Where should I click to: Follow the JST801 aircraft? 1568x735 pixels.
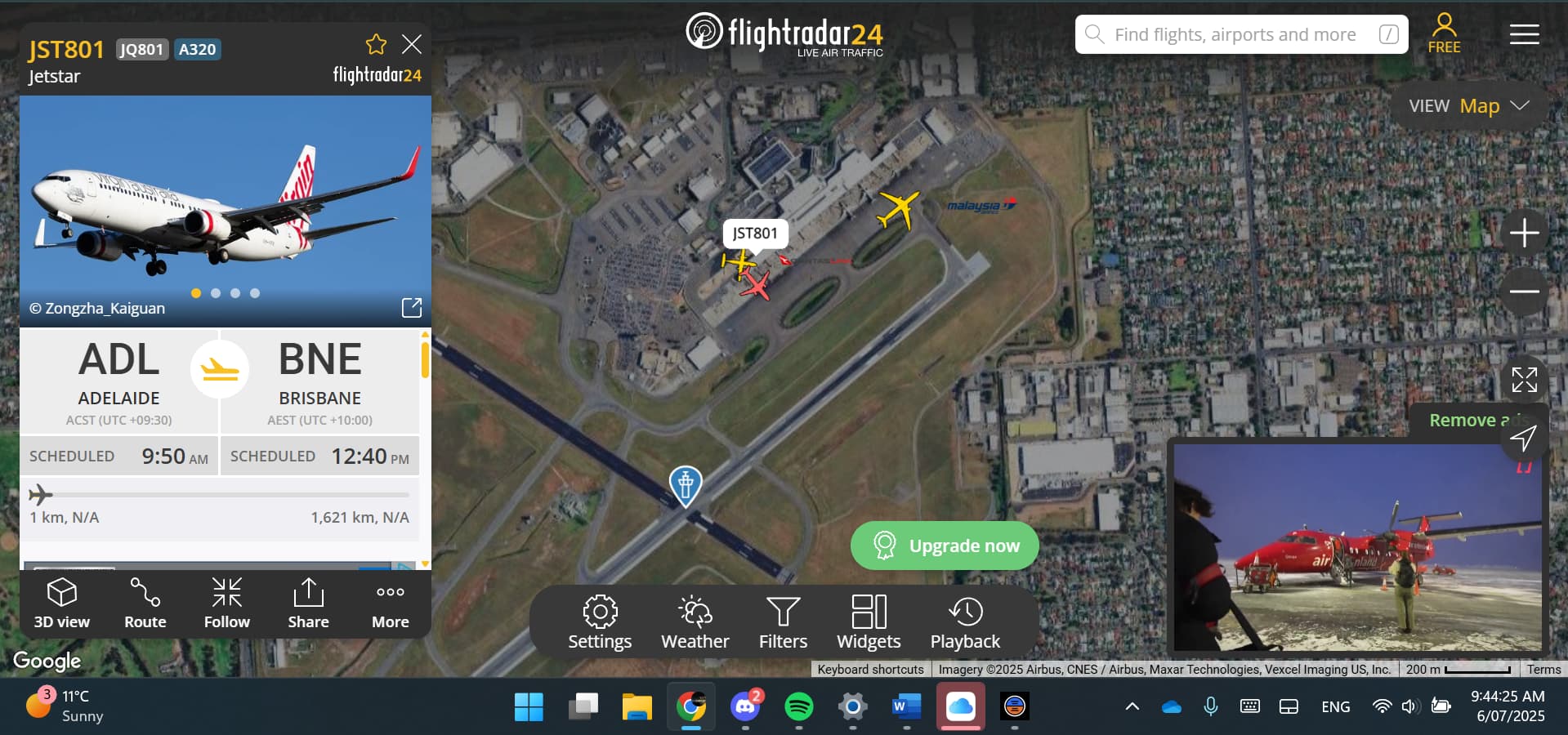click(x=227, y=604)
